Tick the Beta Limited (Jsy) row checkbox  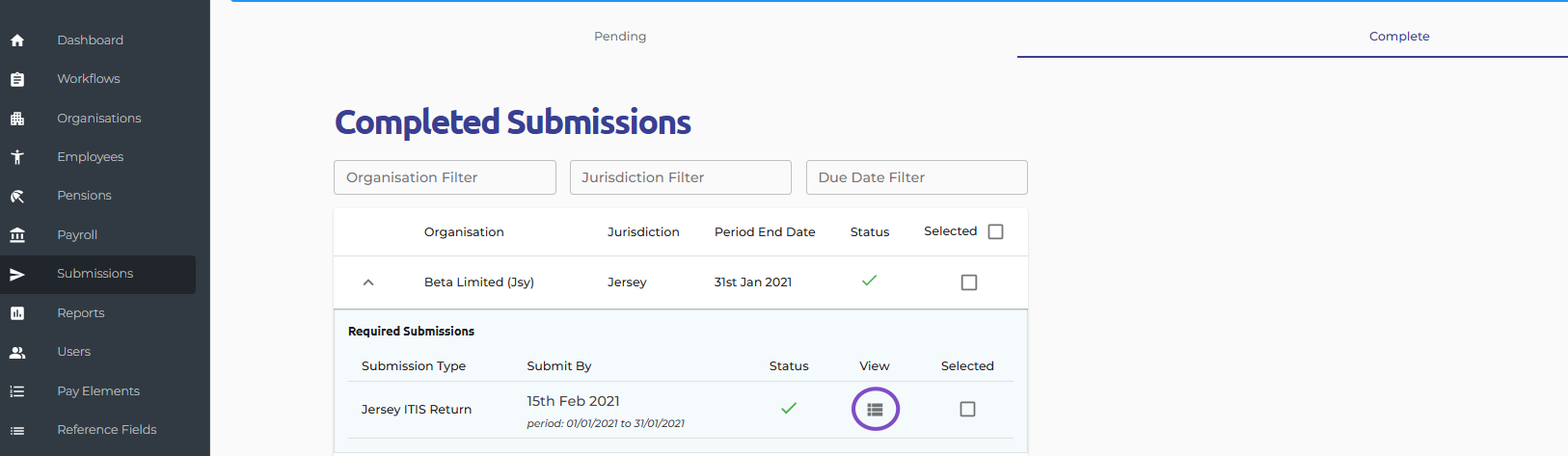pyautogui.click(x=969, y=282)
